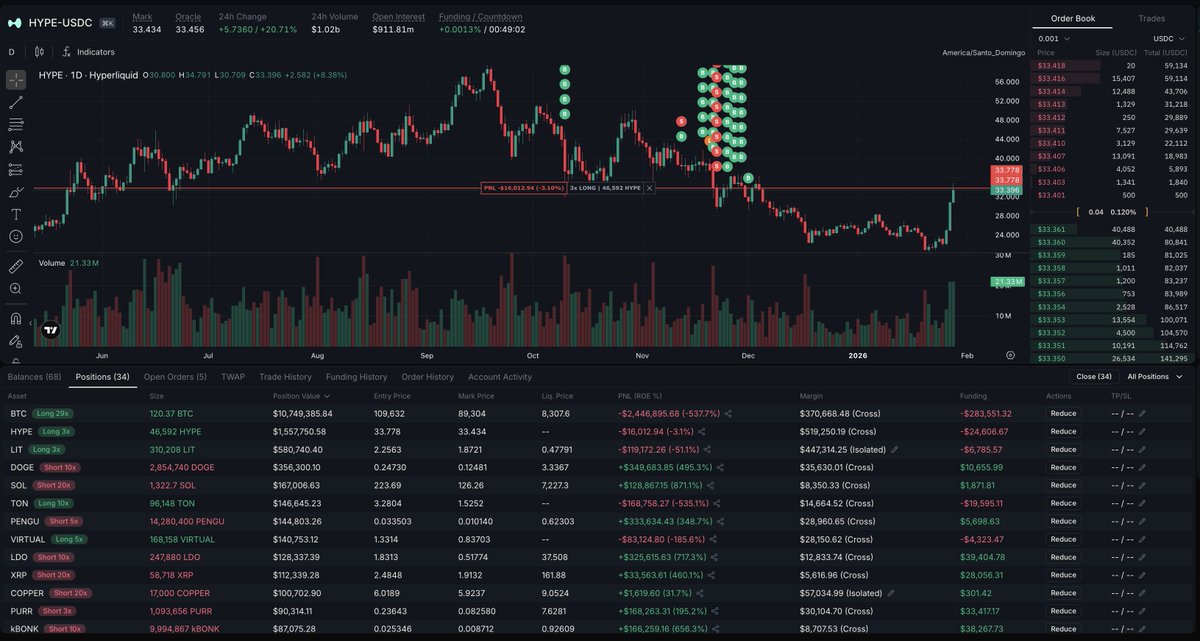1200x641 pixels.
Task: Select the text annotation tool
Action: [x=16, y=214]
